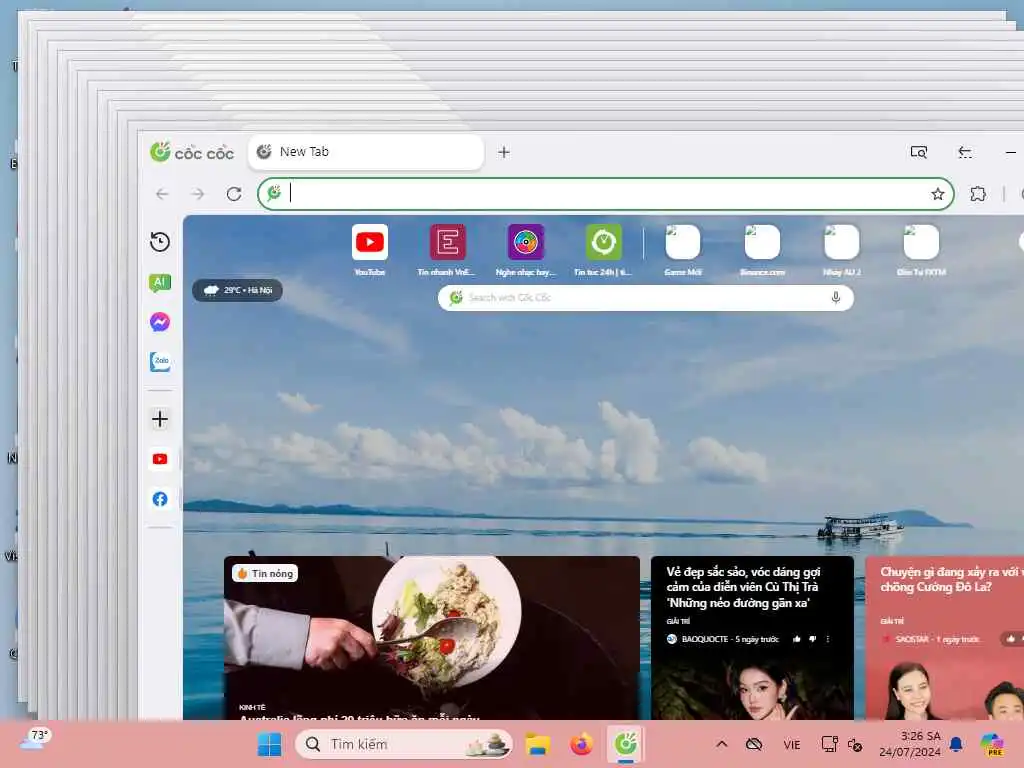Expand the hidden system tray icons

[x=722, y=744]
